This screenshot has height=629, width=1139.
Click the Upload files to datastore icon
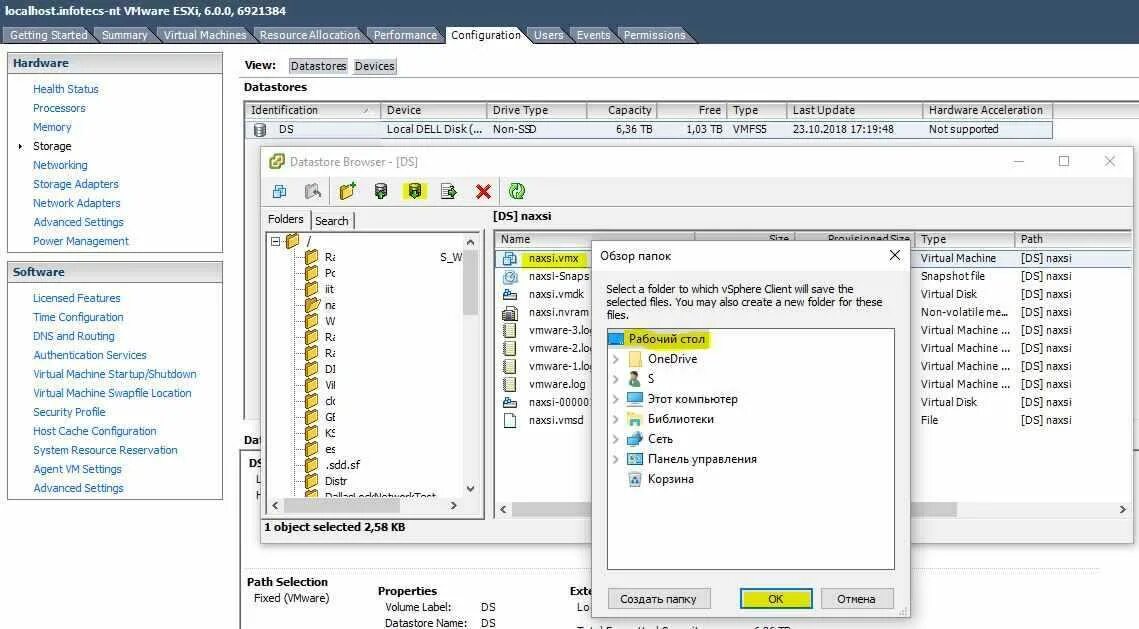381,190
